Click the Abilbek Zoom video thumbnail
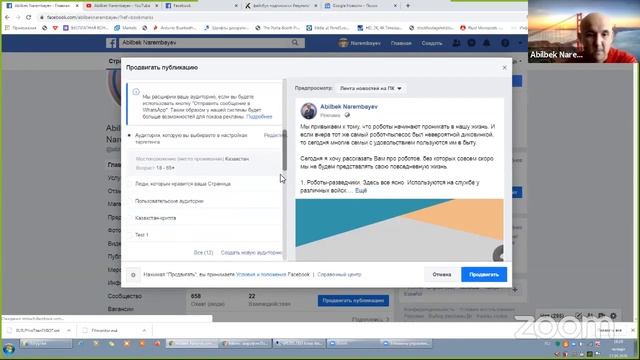 pyautogui.click(x=584, y=31)
